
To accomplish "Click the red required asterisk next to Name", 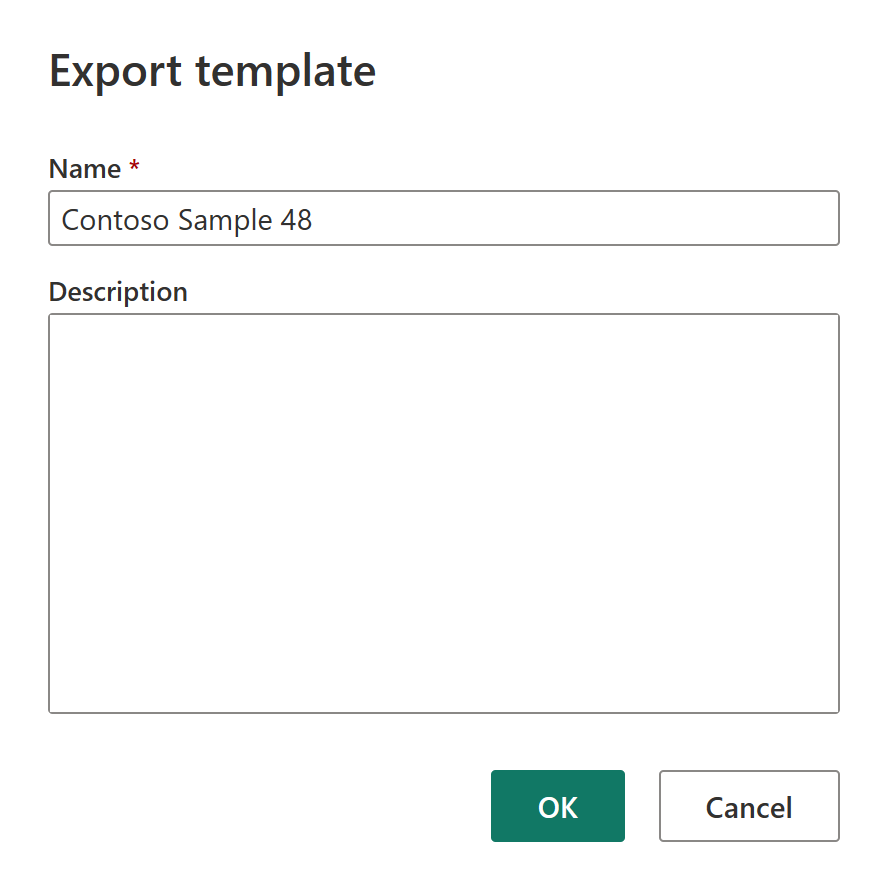I will tap(134, 168).
